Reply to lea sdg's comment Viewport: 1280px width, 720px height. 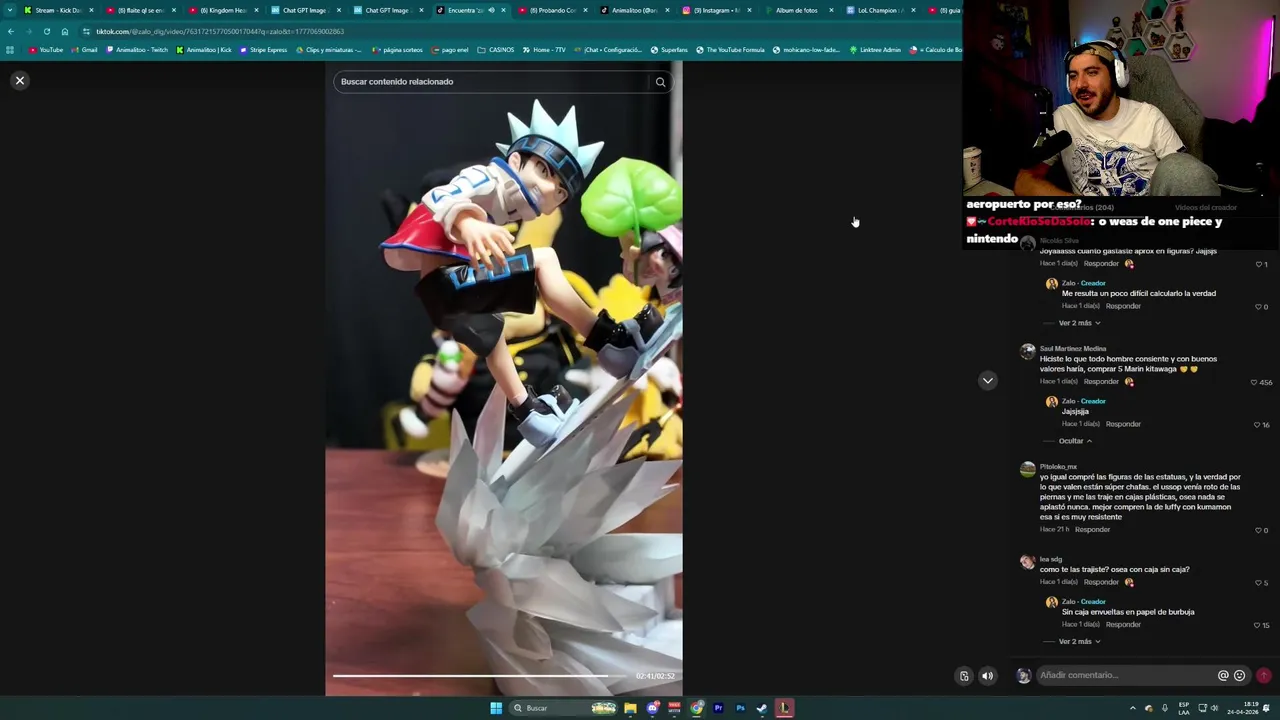[1101, 581]
